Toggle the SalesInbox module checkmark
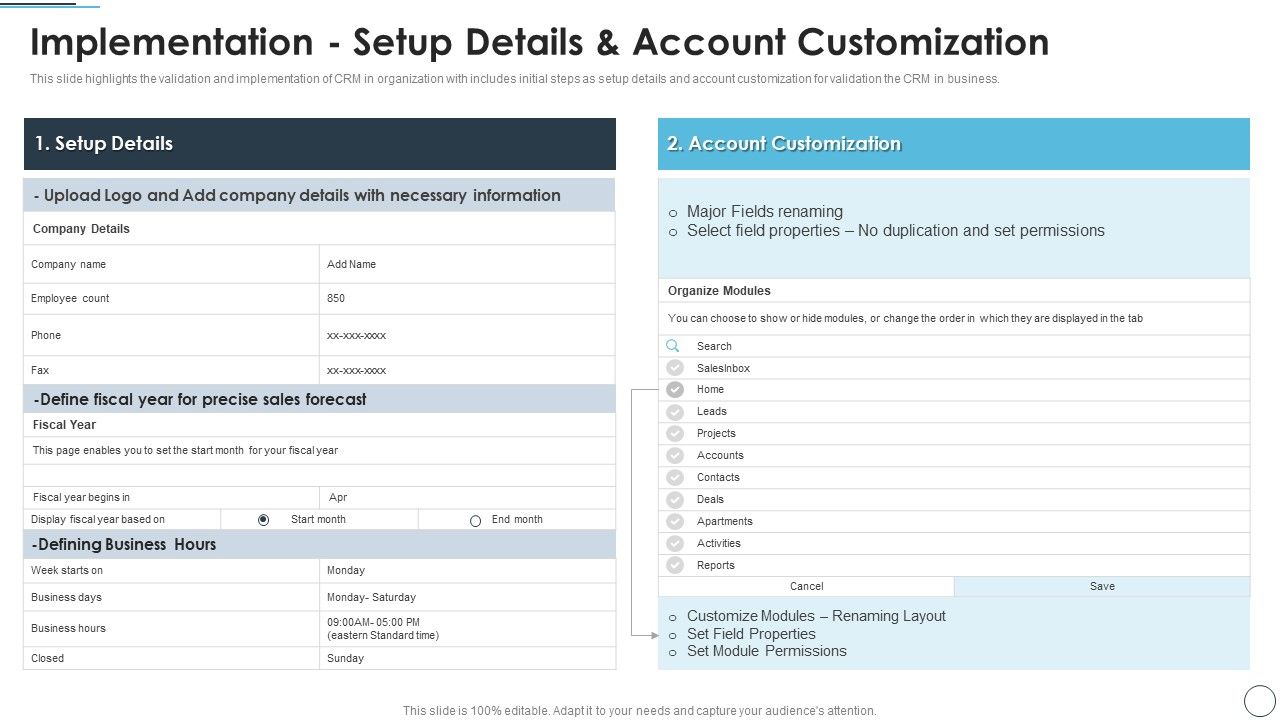The image size is (1280, 720). [x=674, y=367]
